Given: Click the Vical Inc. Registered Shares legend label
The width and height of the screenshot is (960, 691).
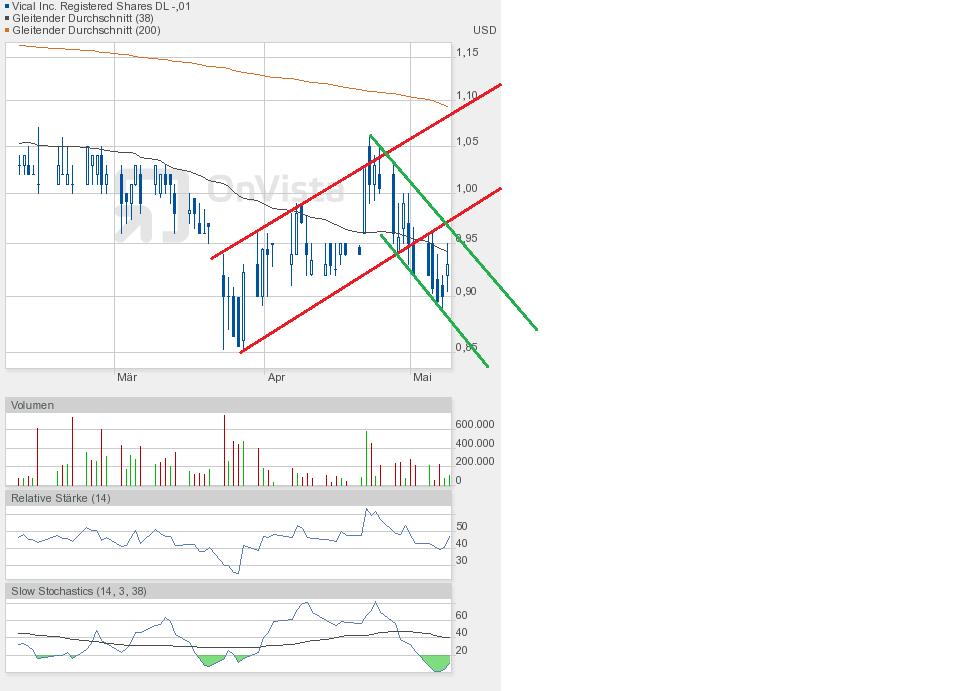Looking at the screenshot, I should (x=101, y=6).
